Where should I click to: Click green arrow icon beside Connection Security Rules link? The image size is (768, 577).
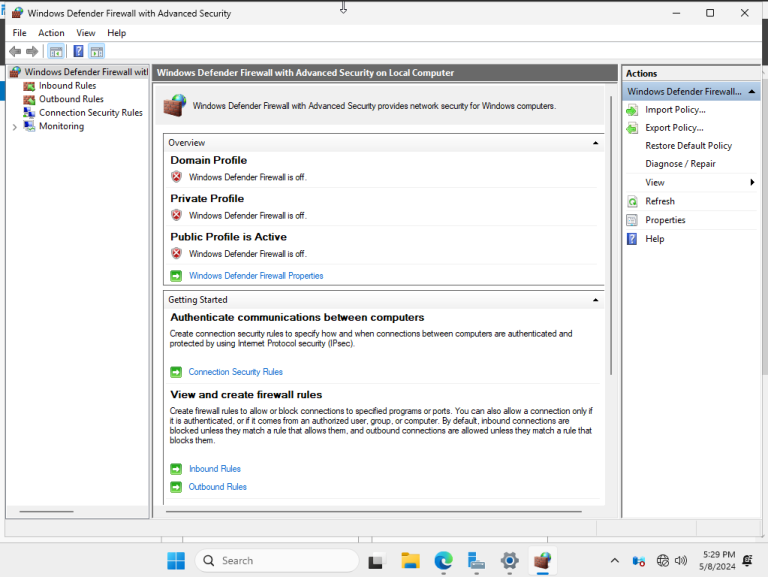(x=176, y=372)
